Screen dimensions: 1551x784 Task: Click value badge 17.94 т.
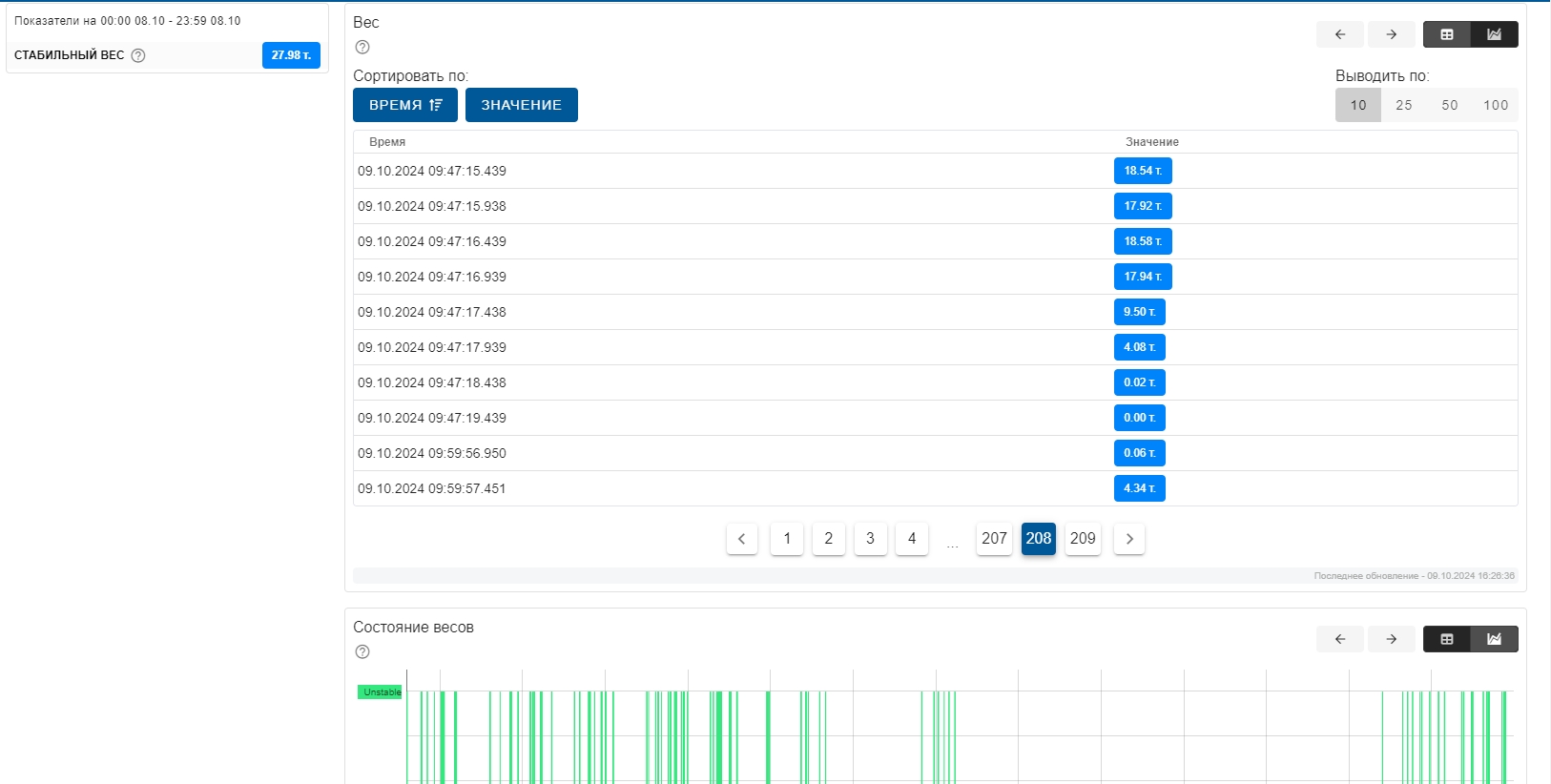(x=1143, y=277)
